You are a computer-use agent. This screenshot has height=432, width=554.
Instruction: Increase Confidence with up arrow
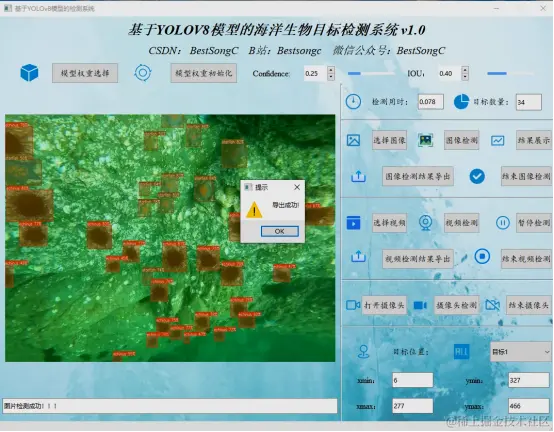coord(331,70)
